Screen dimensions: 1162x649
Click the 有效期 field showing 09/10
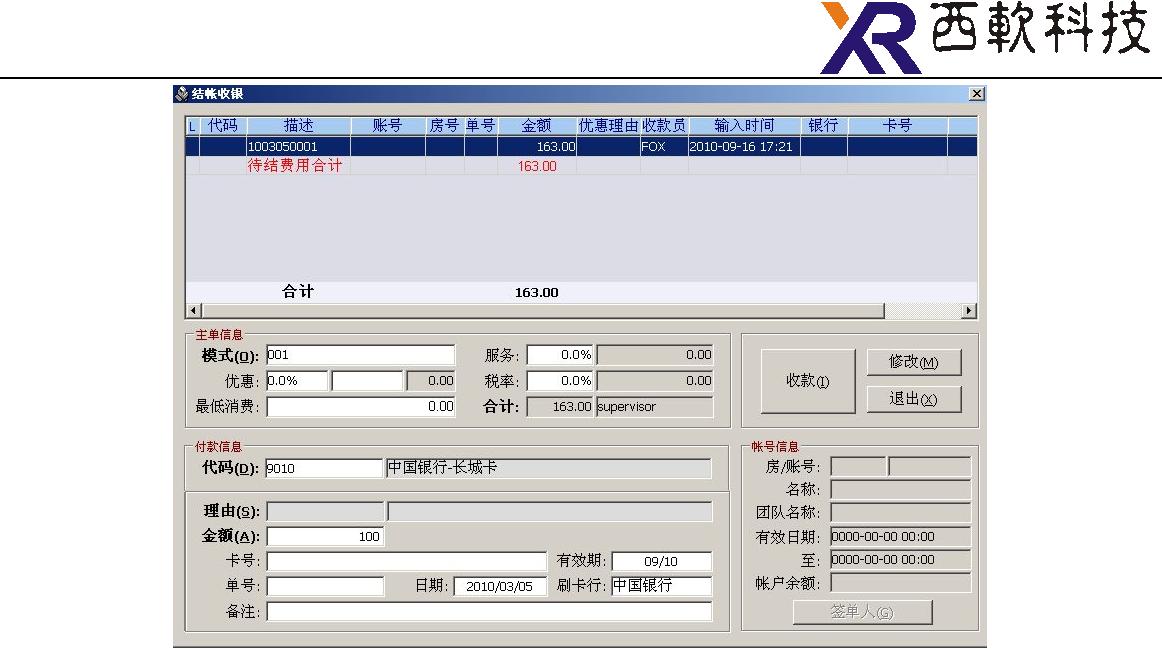coord(662,562)
